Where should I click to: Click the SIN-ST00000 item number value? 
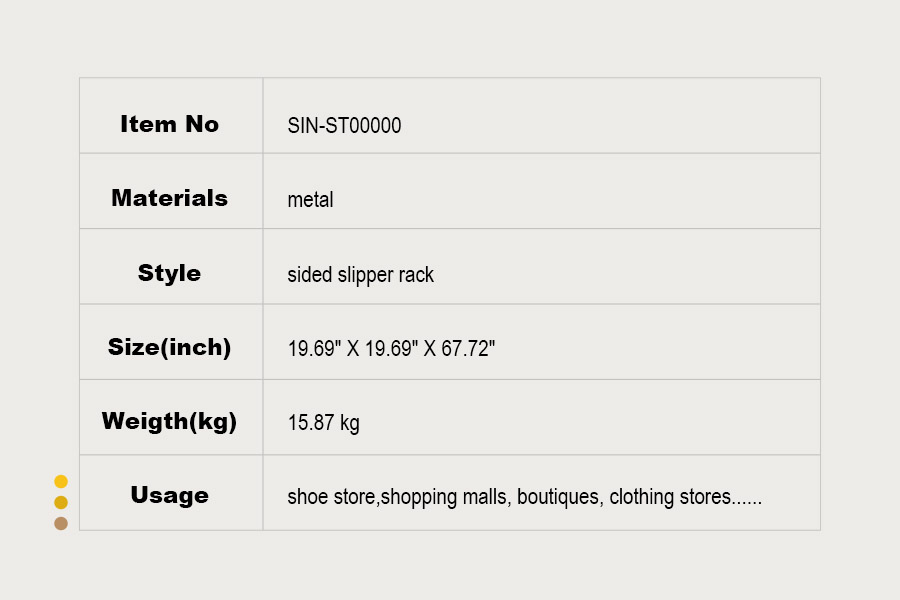(x=344, y=126)
